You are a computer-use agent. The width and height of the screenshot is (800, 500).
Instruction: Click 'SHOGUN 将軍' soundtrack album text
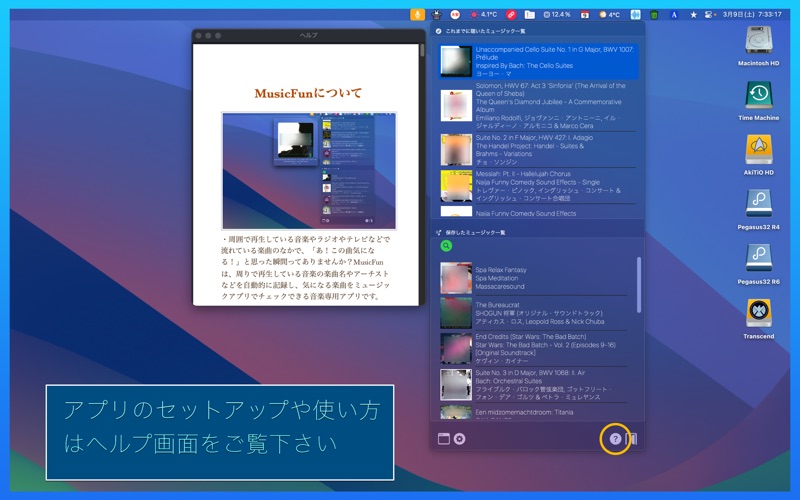coord(539,313)
